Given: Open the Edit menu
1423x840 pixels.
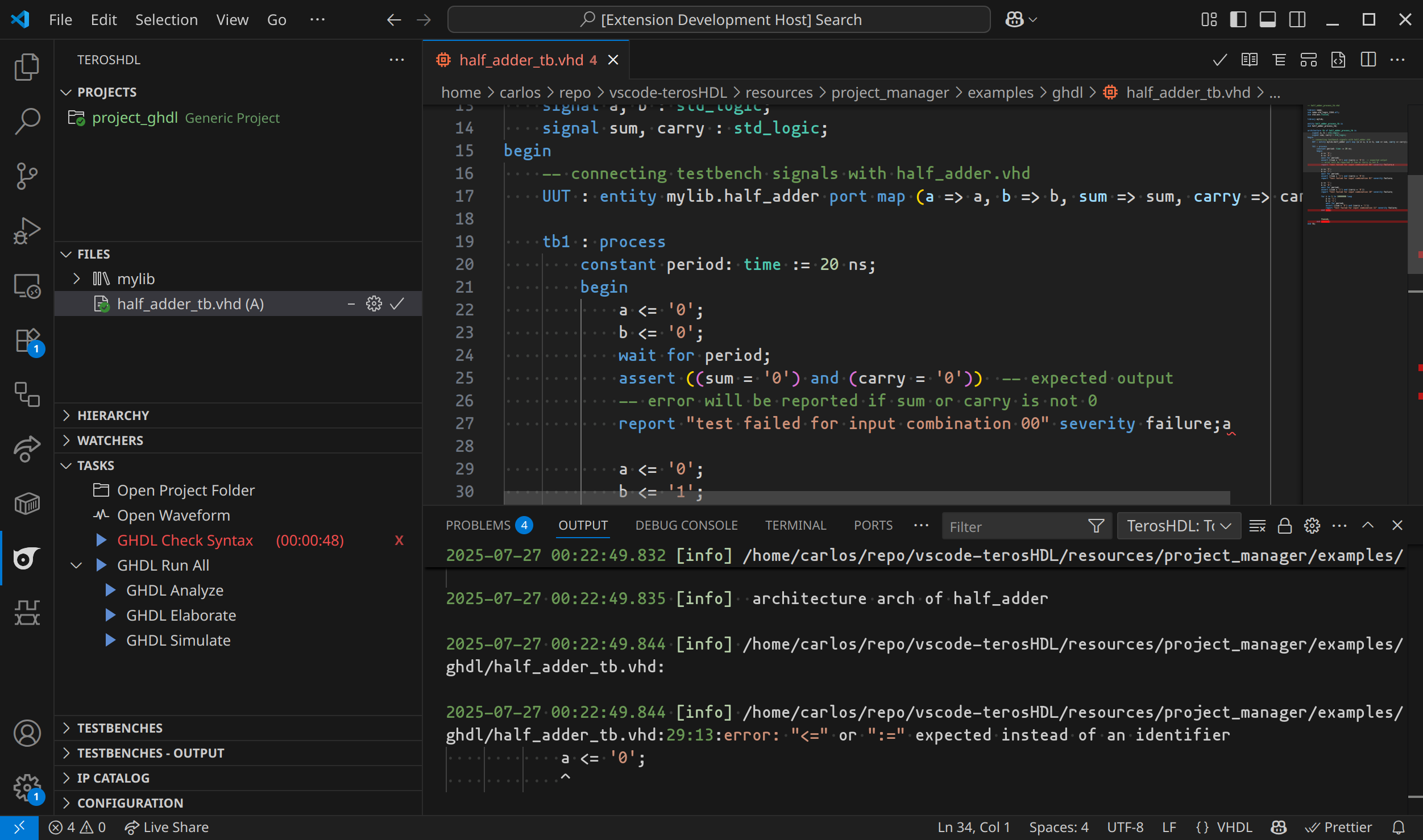Looking at the screenshot, I should [x=103, y=19].
